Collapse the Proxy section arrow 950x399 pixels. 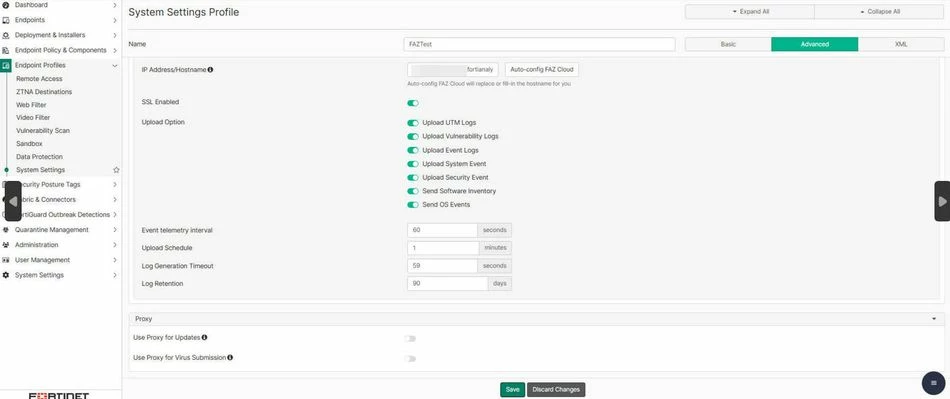point(934,318)
